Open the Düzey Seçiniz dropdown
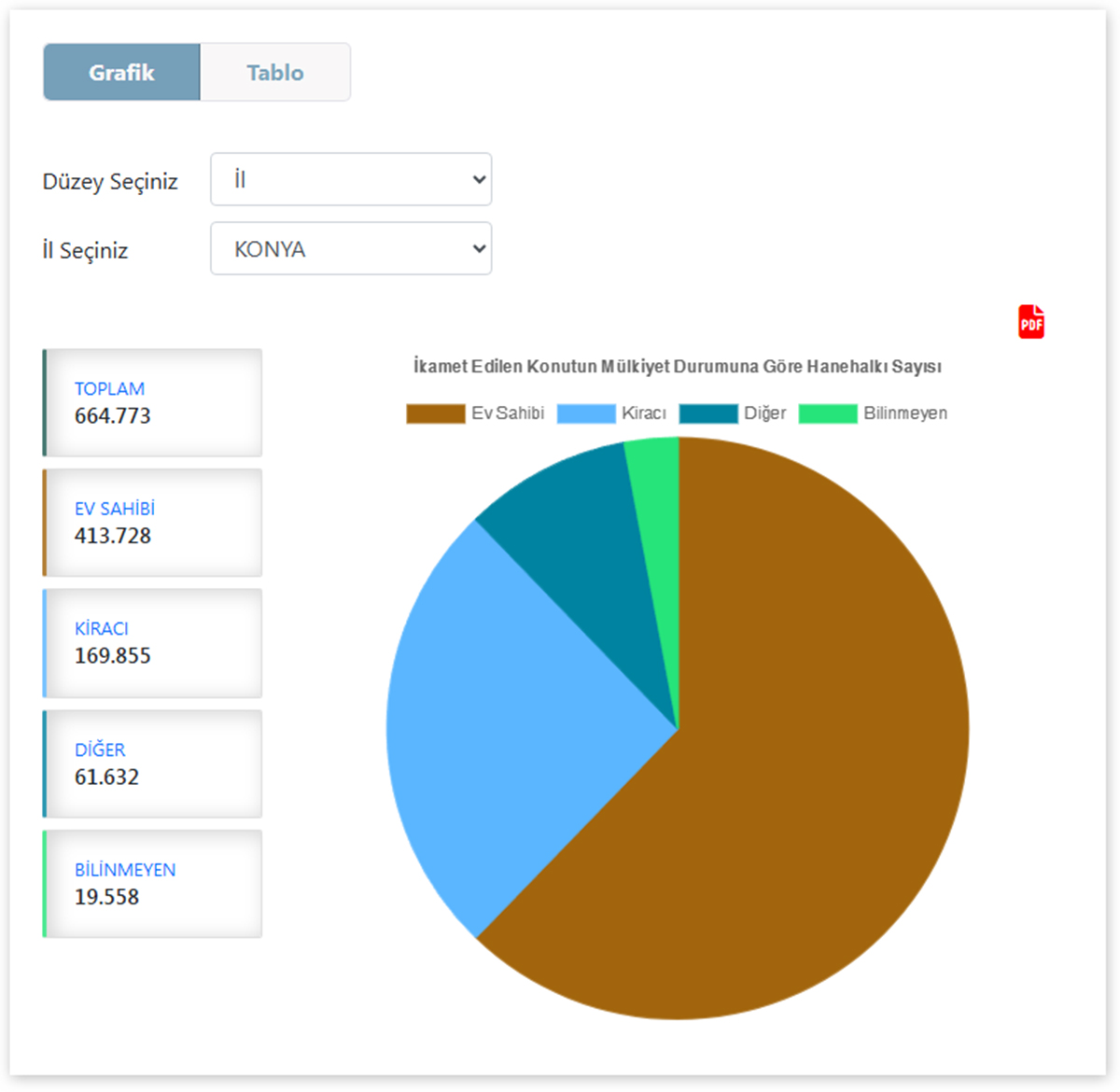 (351, 179)
